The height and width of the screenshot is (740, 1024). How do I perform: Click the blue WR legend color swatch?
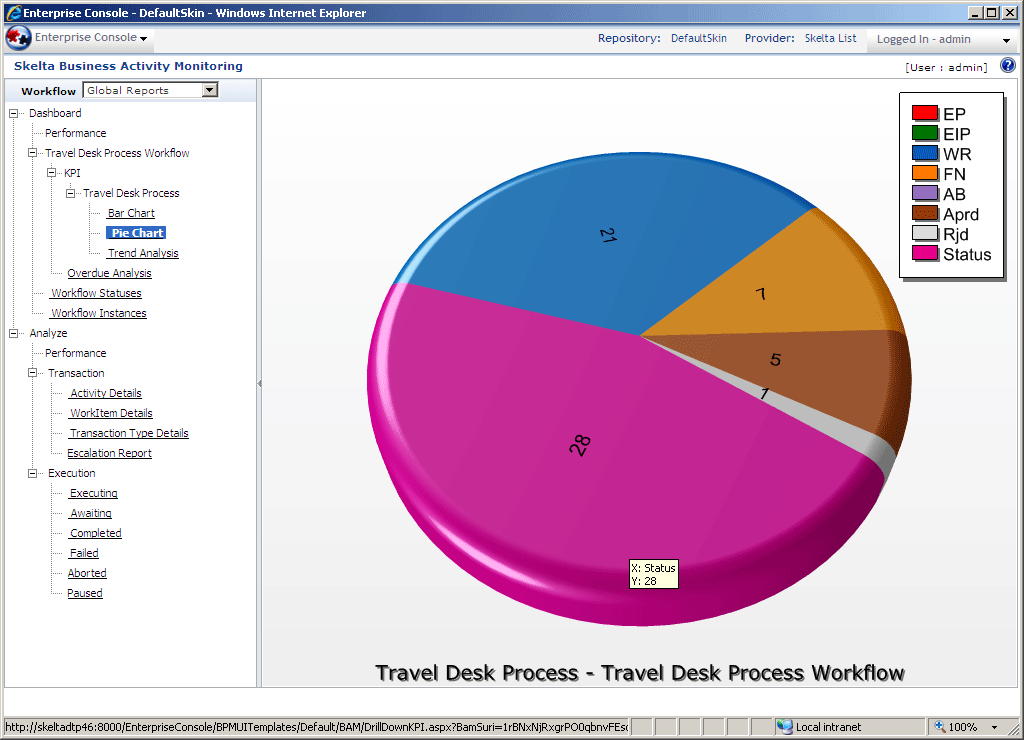click(925, 154)
